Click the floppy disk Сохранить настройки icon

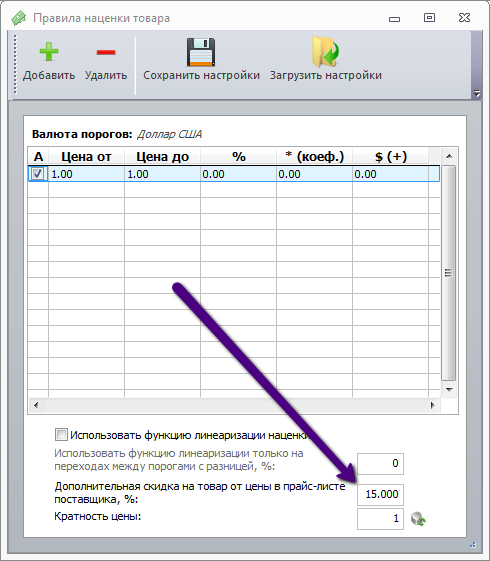(x=201, y=52)
